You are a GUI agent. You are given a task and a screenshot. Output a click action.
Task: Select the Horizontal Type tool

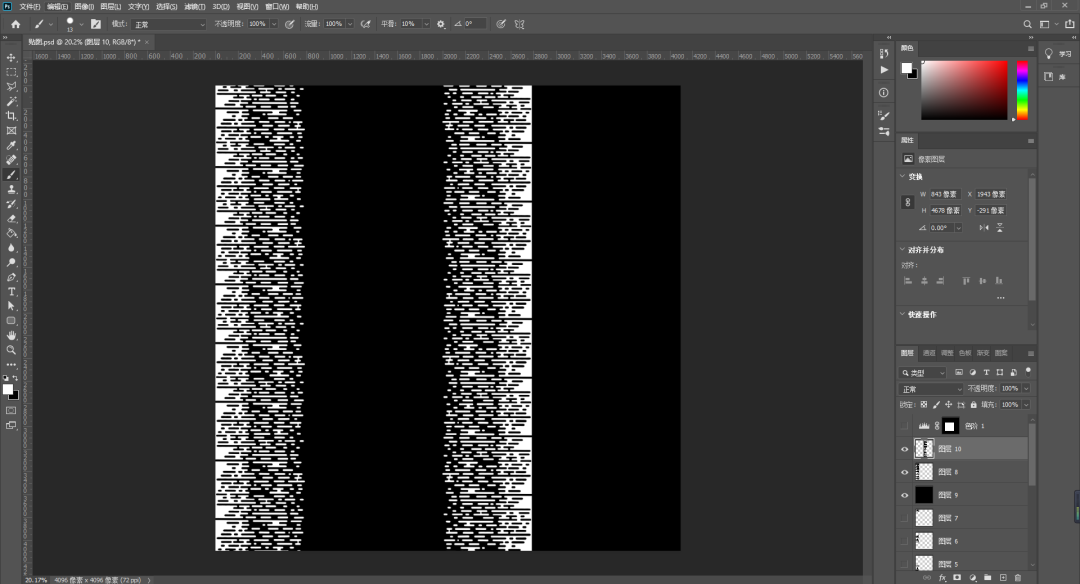click(x=11, y=292)
